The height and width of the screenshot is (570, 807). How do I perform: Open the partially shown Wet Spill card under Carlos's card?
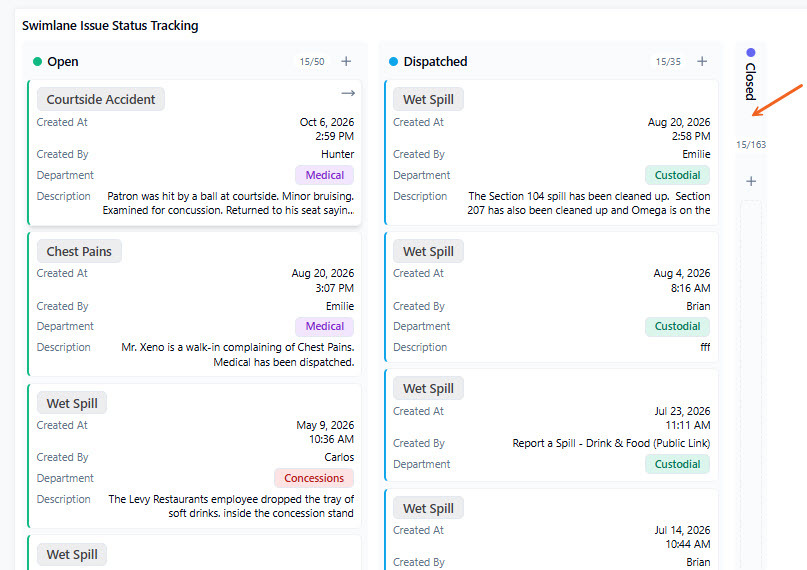[x=72, y=555]
